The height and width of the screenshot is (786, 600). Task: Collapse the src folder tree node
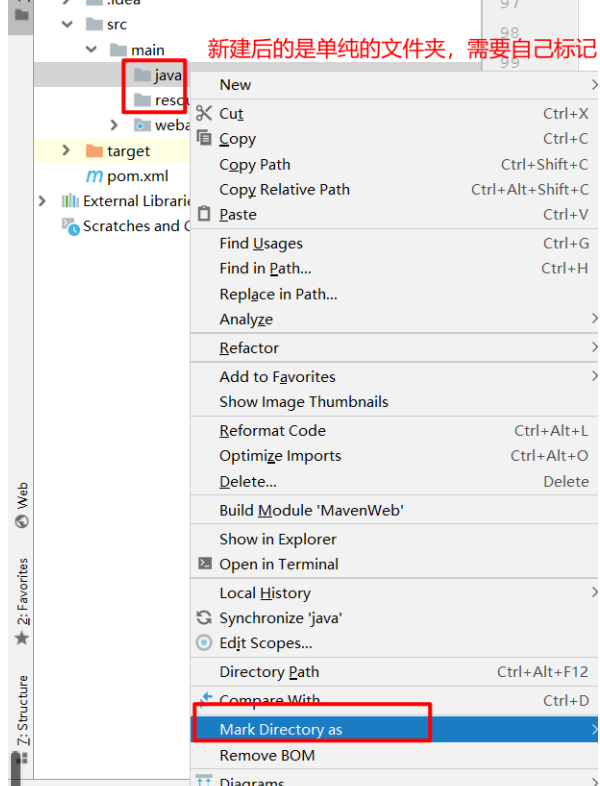click(x=67, y=24)
